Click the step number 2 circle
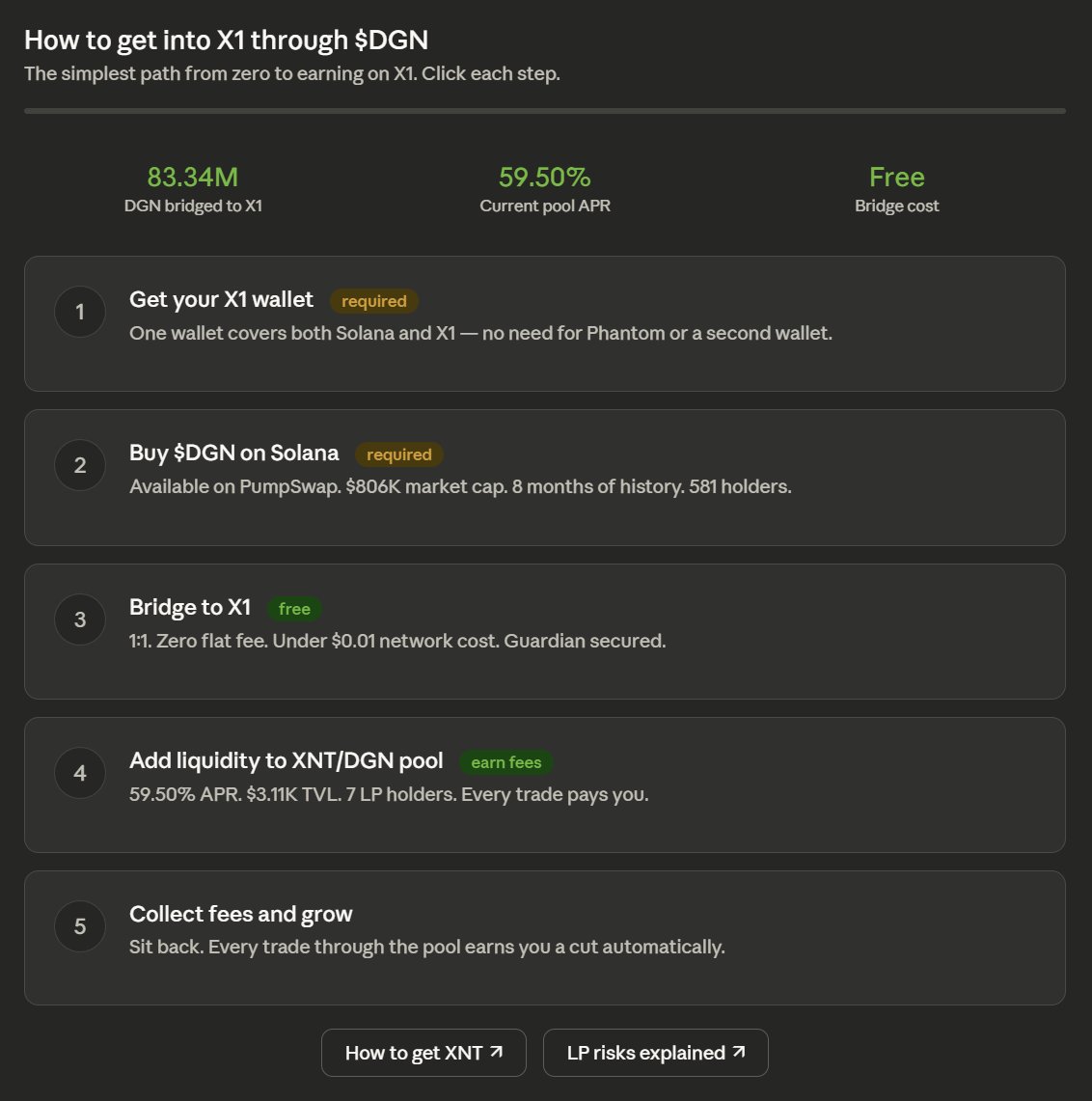The width and height of the screenshot is (1092, 1101). pyautogui.click(x=80, y=465)
